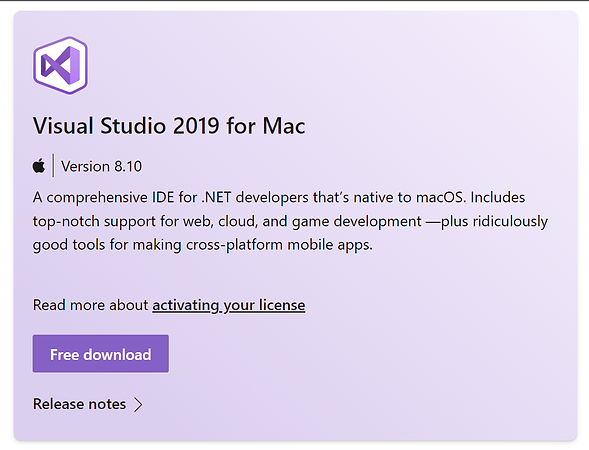This screenshot has width=589, height=450.
Task: Click the Free download button
Action: click(101, 354)
